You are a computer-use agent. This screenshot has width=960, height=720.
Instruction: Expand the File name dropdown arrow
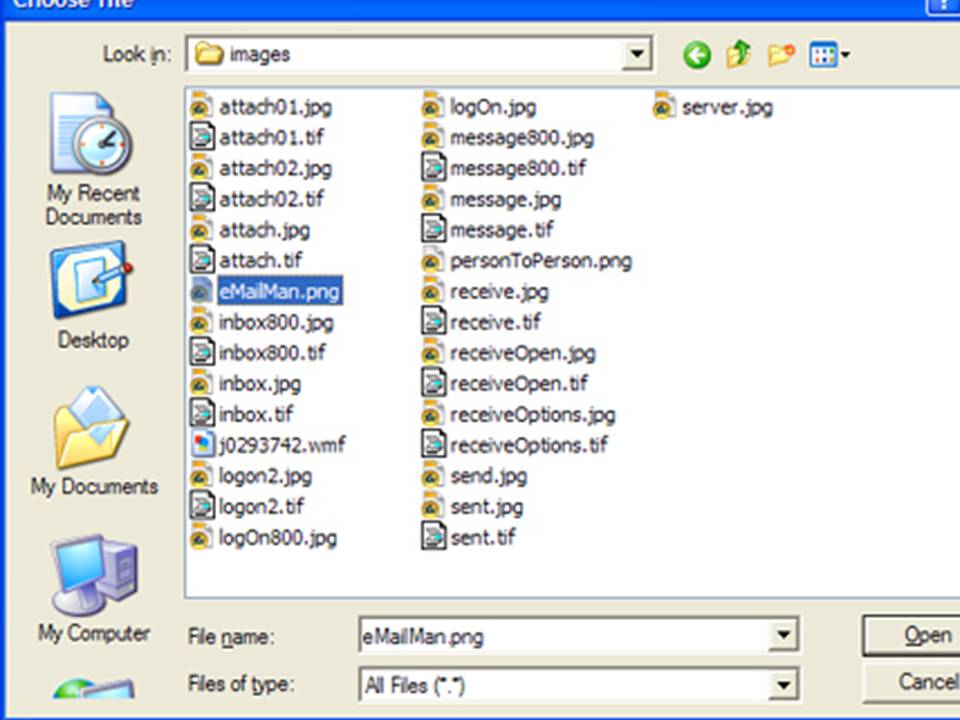[x=782, y=635]
